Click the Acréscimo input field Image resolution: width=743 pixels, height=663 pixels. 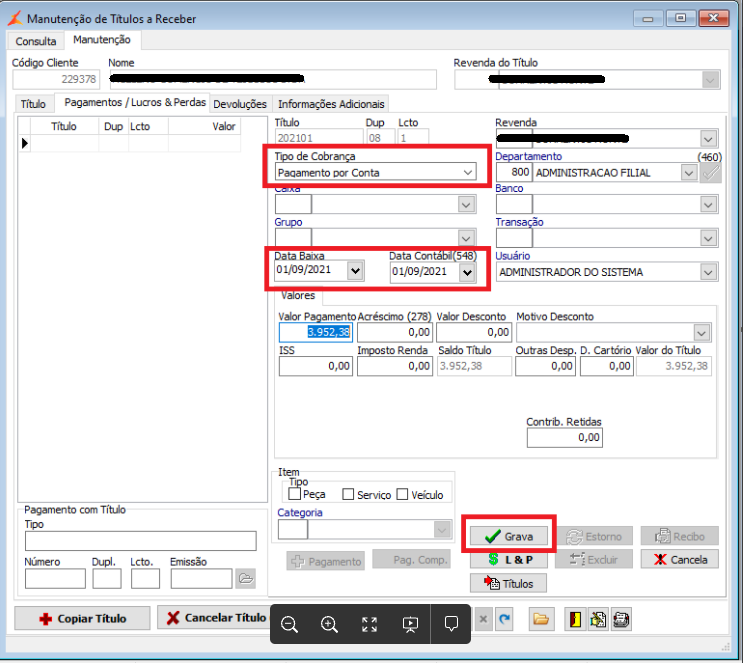[395, 332]
